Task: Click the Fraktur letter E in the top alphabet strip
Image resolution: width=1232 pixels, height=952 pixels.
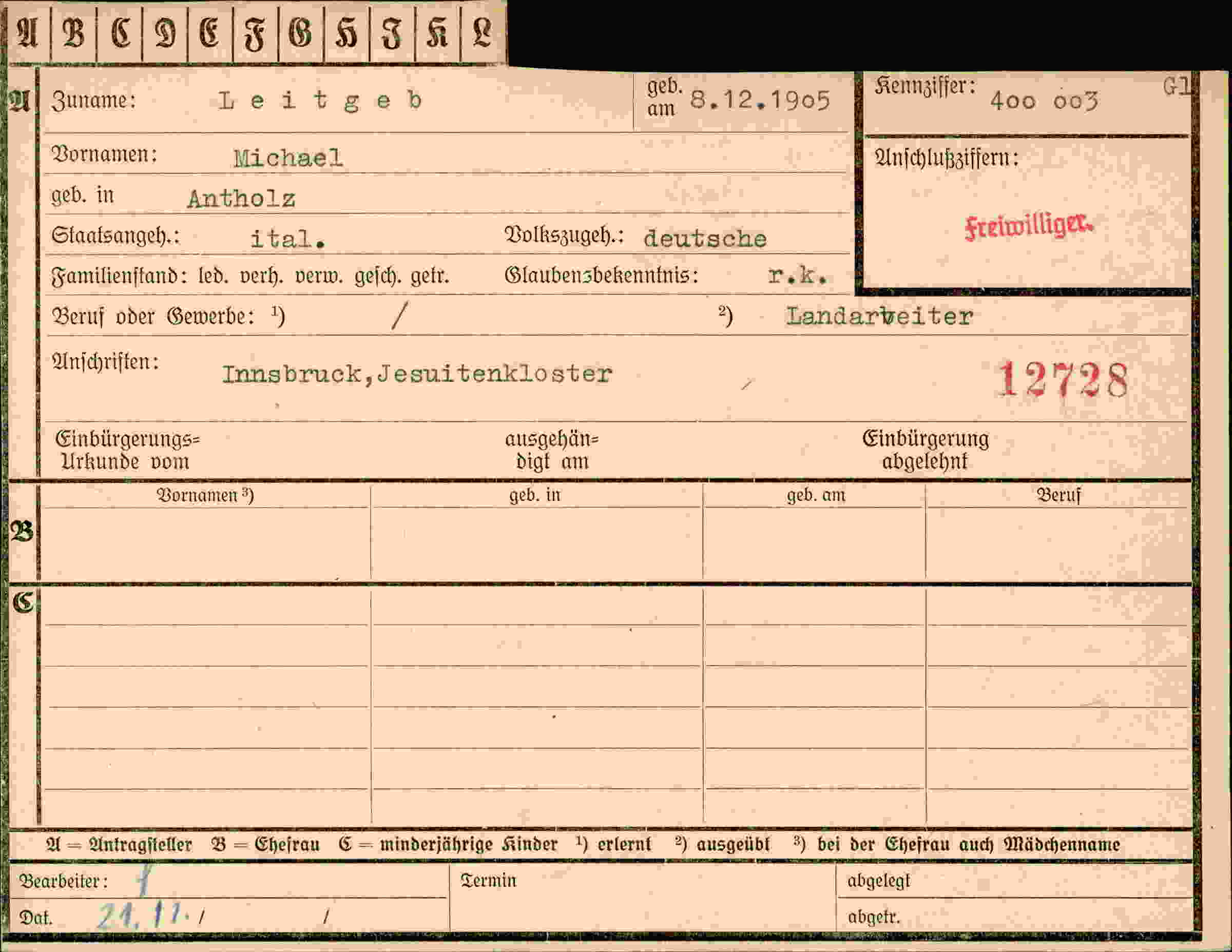Action: click(209, 33)
